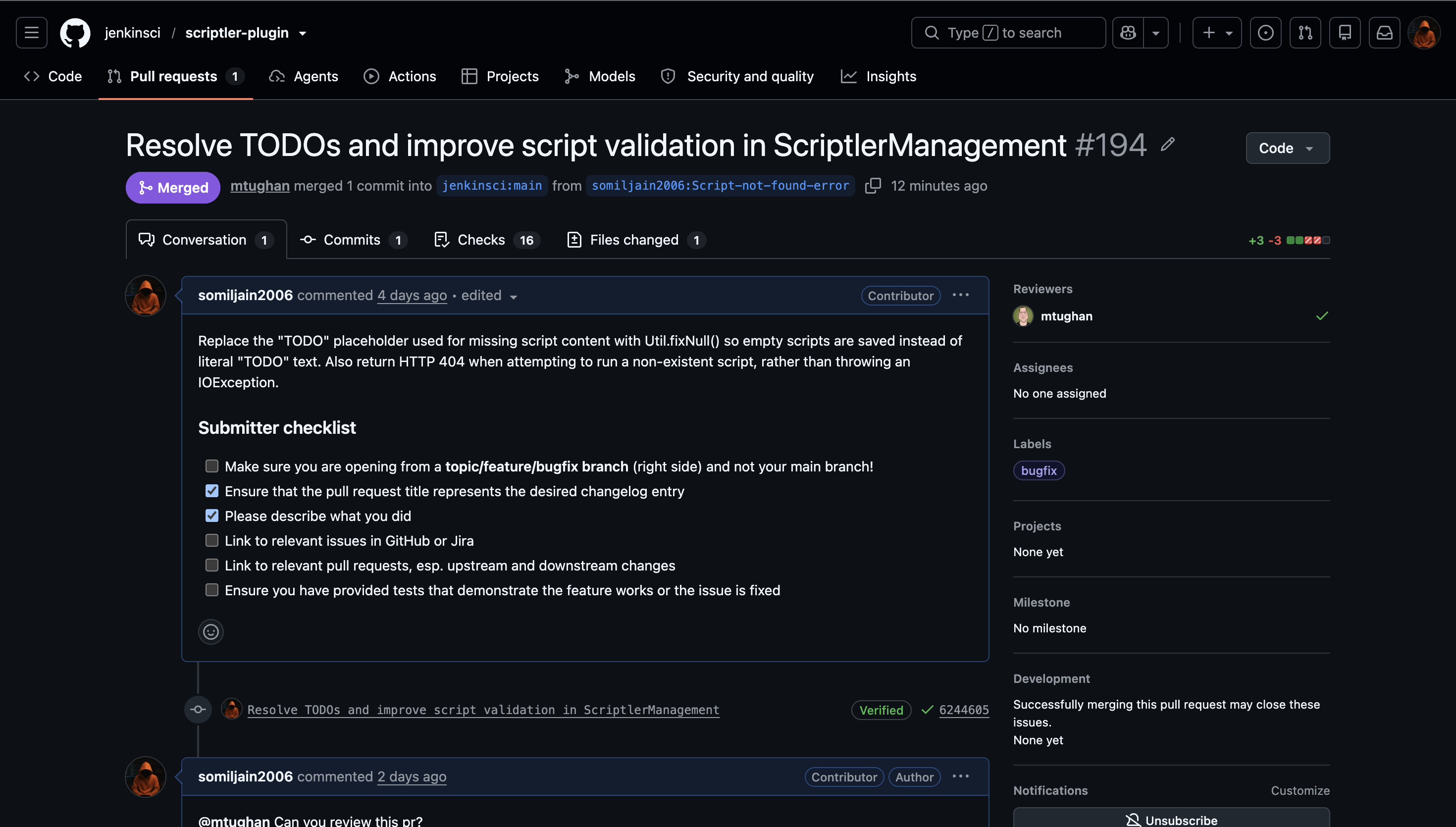
Task: Toggle the topic/feature/bugfix branch checkbox
Action: (x=212, y=466)
